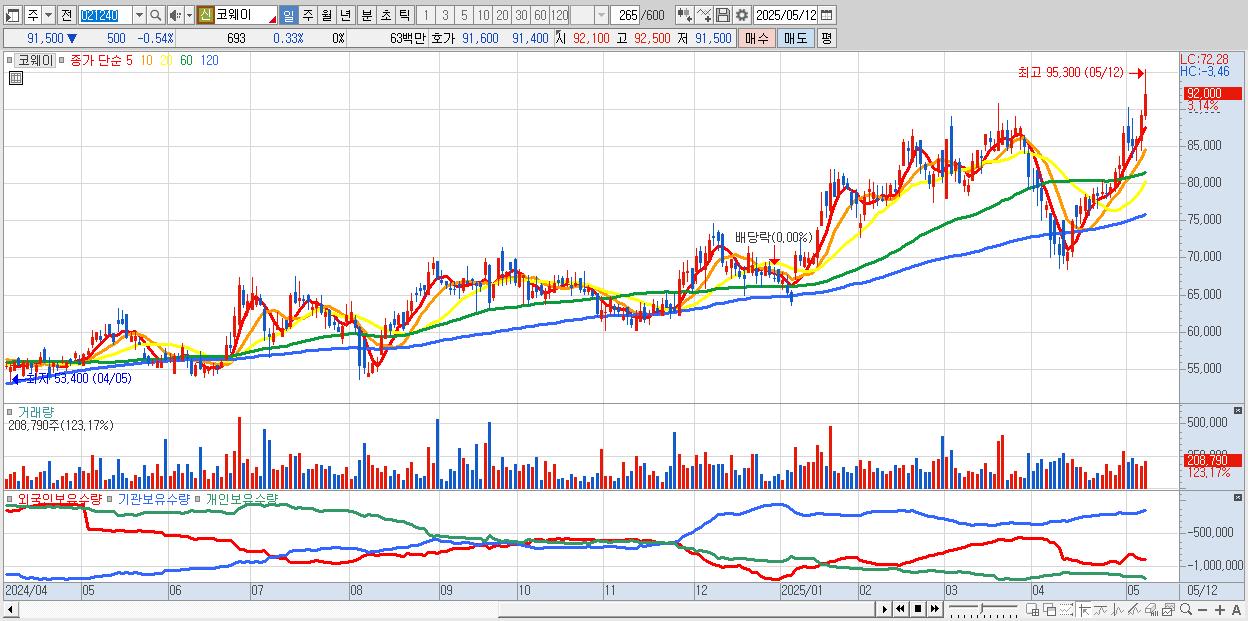The height and width of the screenshot is (621, 1248).
Task: Click the indicator line tool icon
Action: pyautogui.click(x=704, y=15)
